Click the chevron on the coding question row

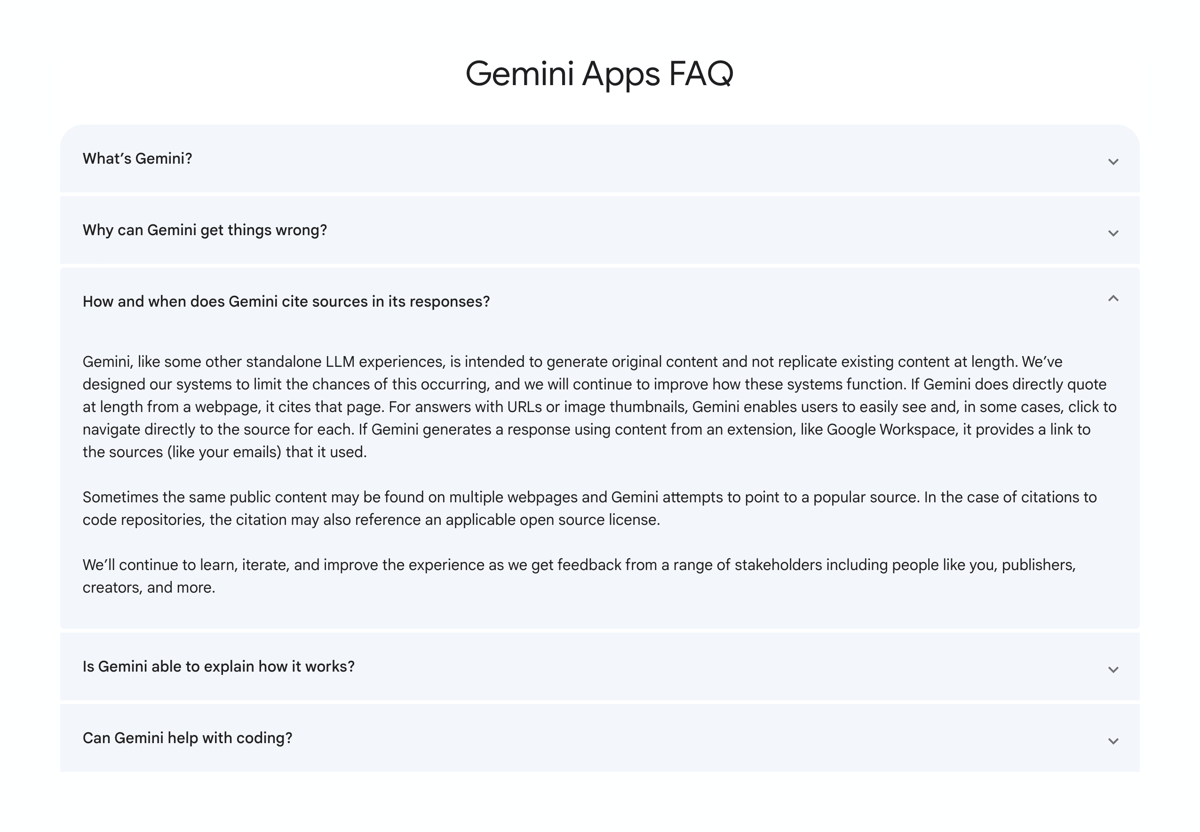(1113, 740)
